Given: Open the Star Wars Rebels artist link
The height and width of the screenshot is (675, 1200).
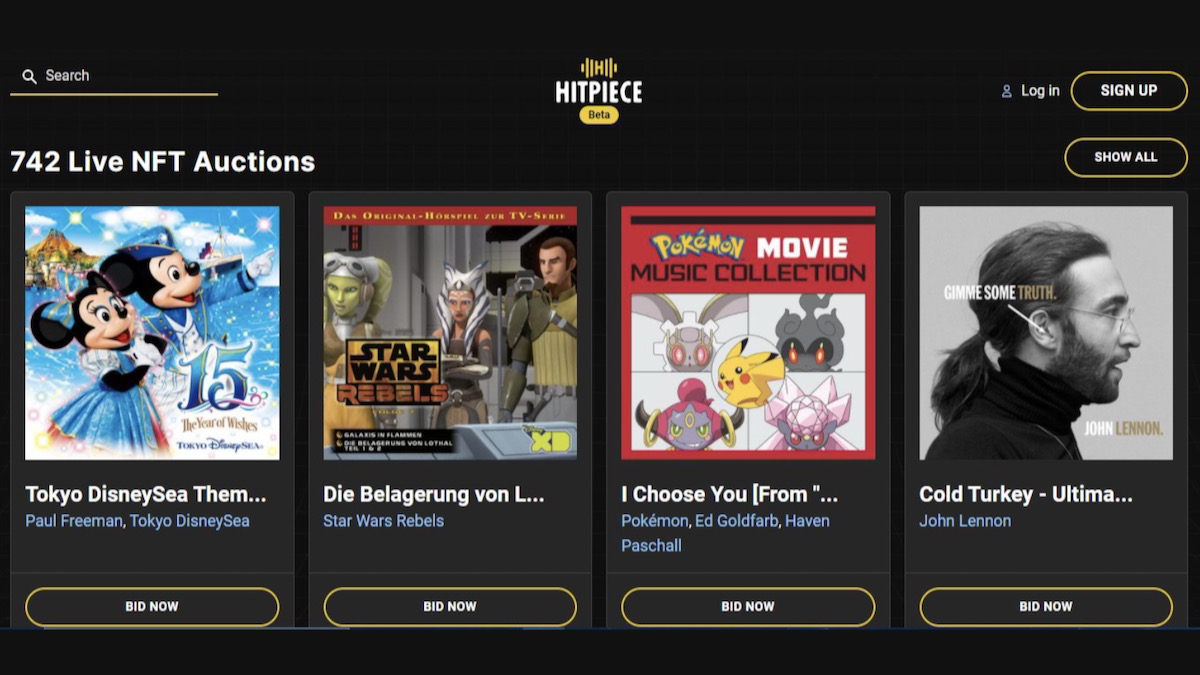Looking at the screenshot, I should pyautogui.click(x=383, y=521).
